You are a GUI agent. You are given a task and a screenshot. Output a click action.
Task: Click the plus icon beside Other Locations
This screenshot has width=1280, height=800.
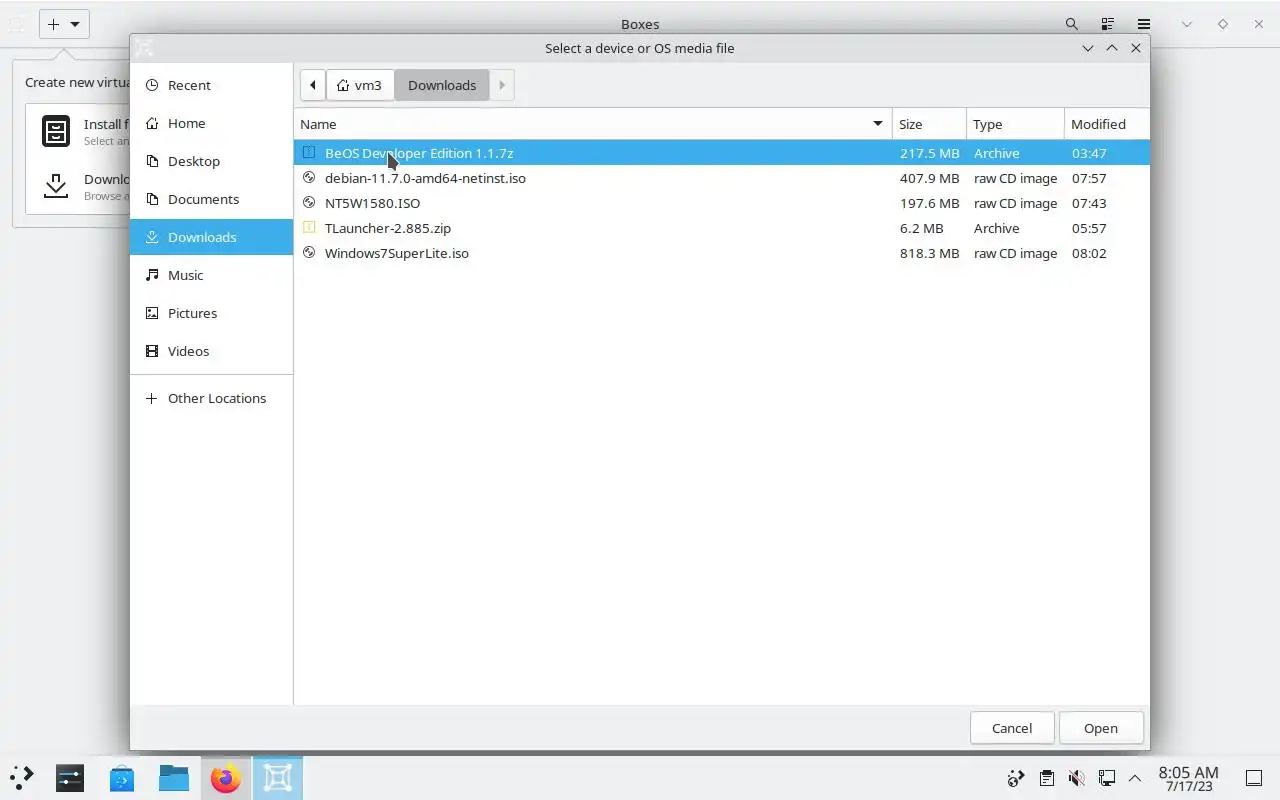point(152,398)
